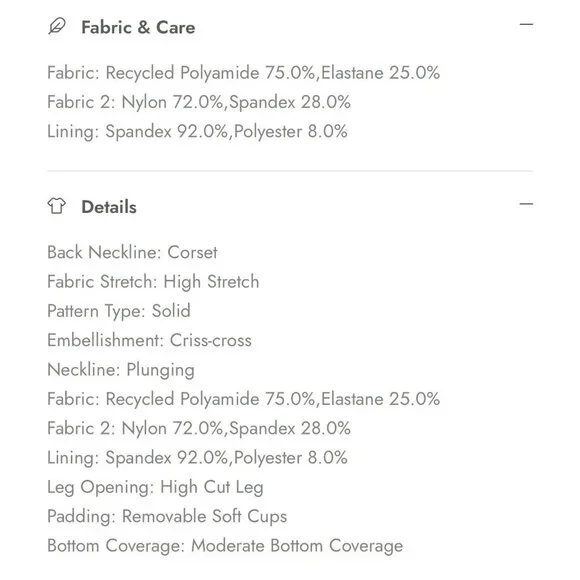Click the Lining Spandex 92.0% line under Fabric & Care
This screenshot has width=580, height=580.
point(197,132)
